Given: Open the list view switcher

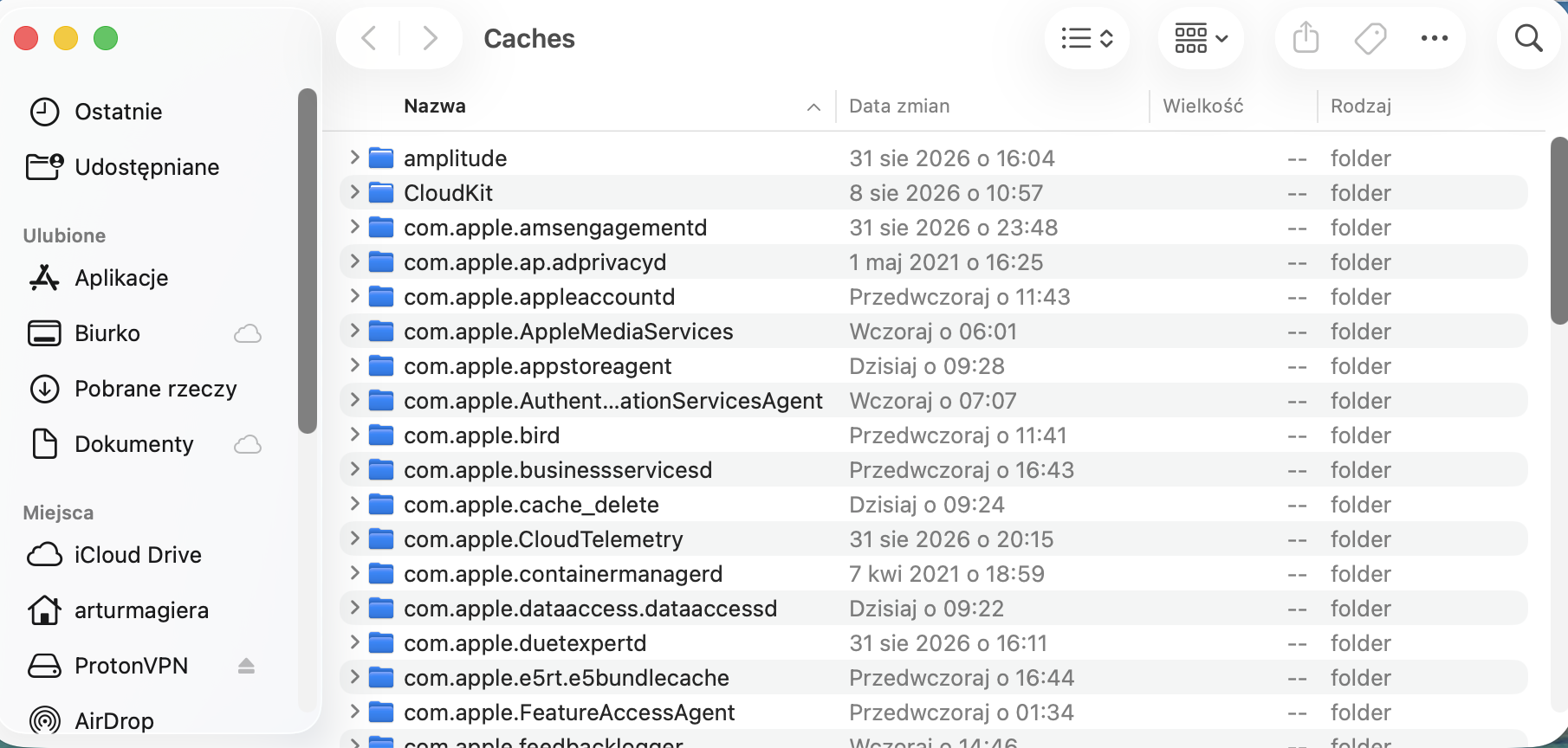Looking at the screenshot, I should point(1086,38).
